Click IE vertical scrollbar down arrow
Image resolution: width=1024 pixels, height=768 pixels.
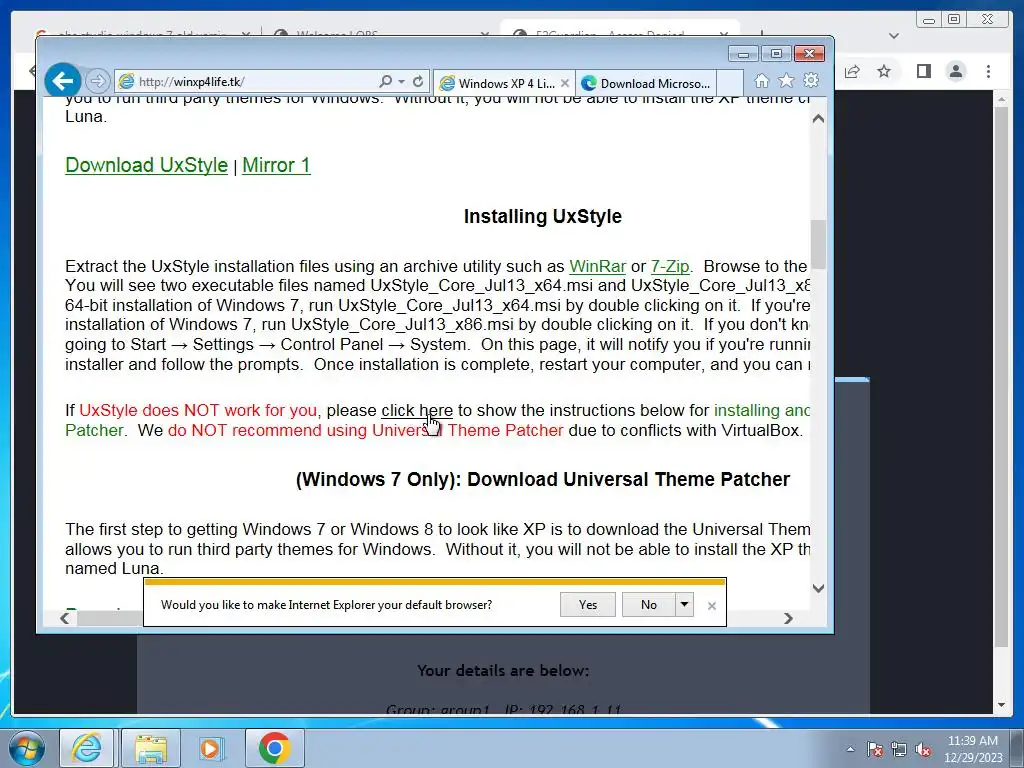818,588
